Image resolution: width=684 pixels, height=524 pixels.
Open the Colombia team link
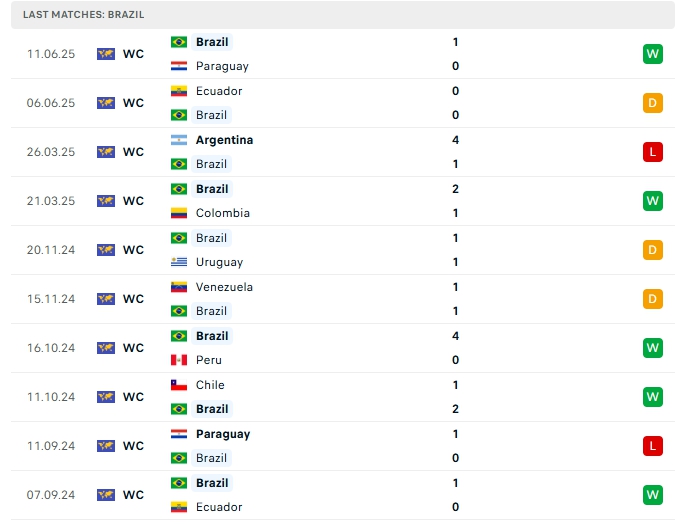(x=222, y=213)
